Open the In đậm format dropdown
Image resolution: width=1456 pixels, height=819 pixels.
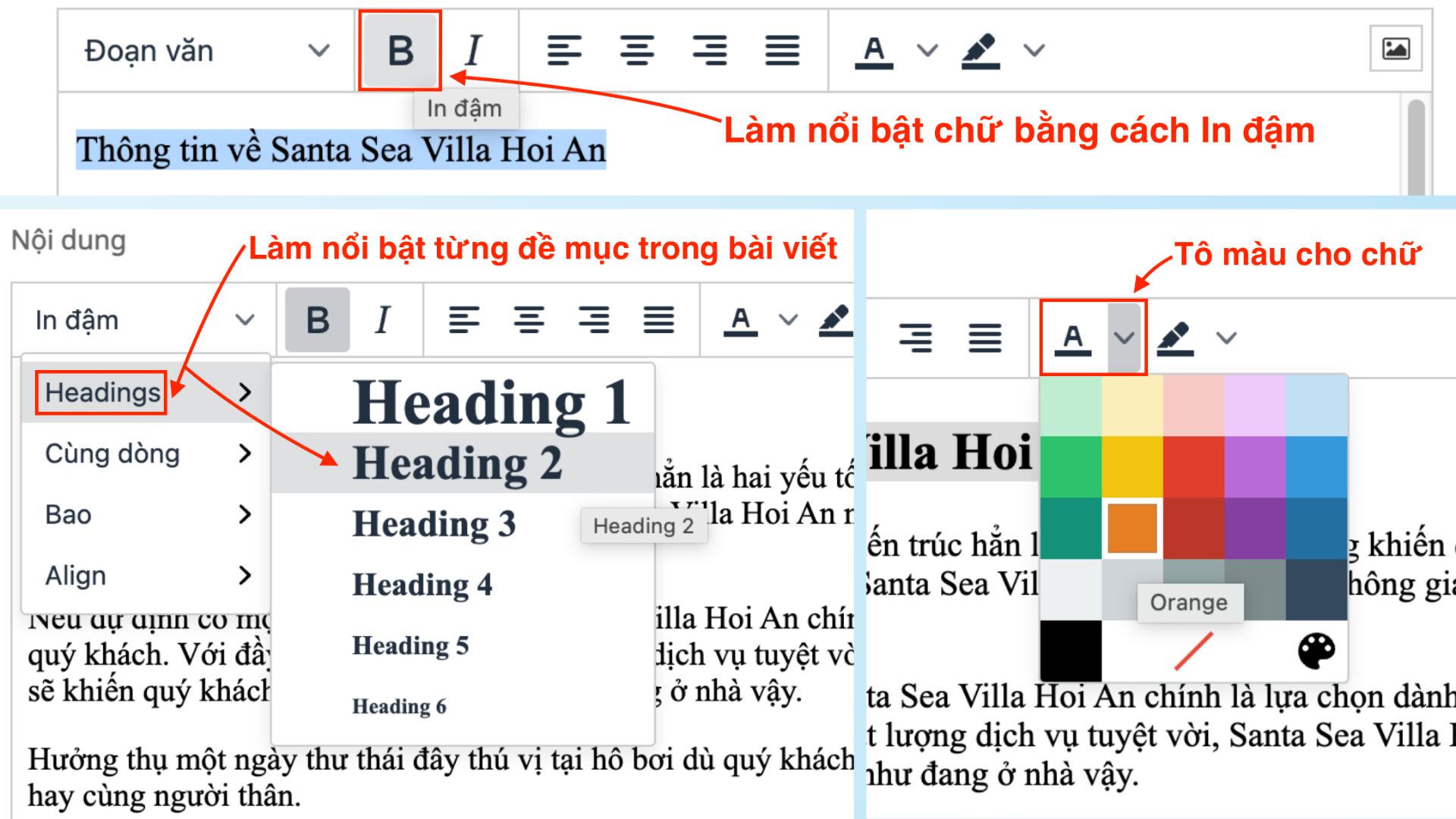[x=144, y=320]
